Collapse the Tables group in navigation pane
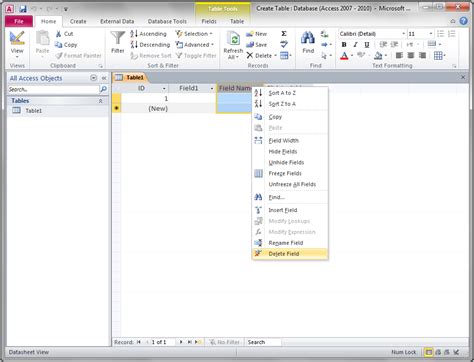 coord(100,101)
